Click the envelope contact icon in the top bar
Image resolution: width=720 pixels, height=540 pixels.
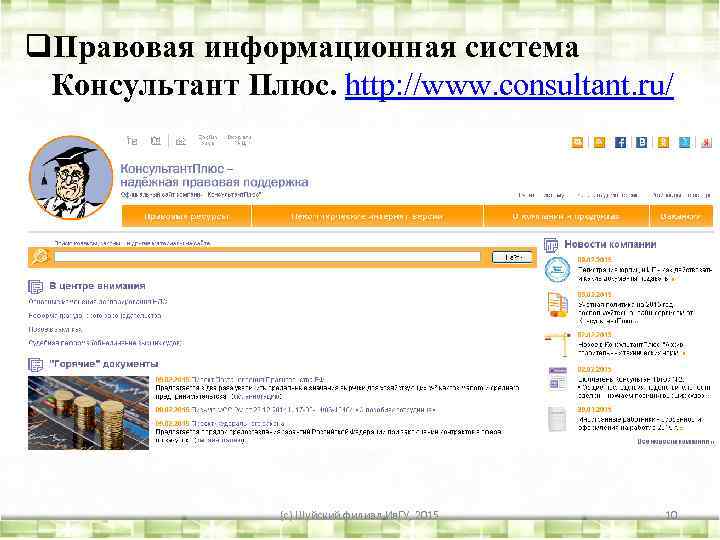tap(156, 141)
